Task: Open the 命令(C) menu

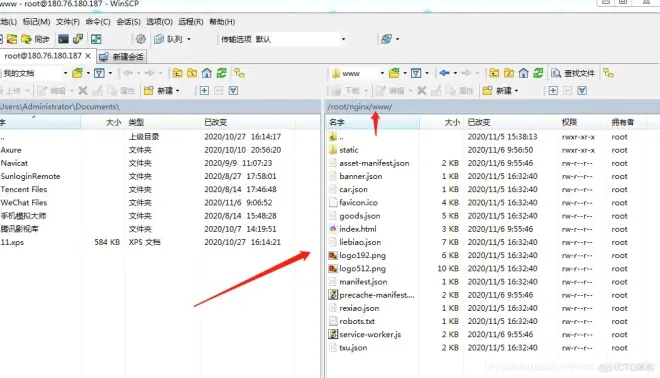Action: (x=98, y=21)
